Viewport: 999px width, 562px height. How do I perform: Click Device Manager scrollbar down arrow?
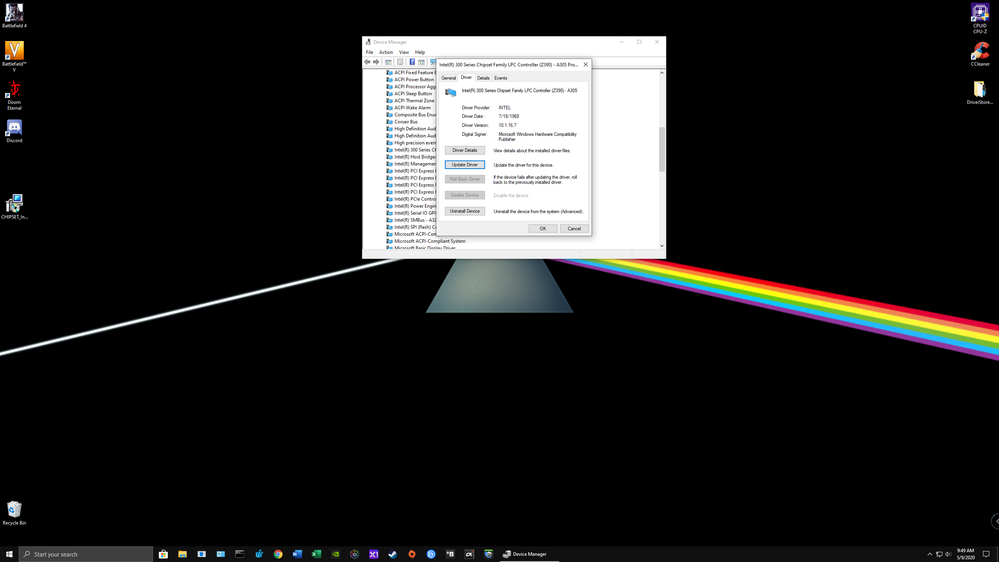[x=662, y=245]
